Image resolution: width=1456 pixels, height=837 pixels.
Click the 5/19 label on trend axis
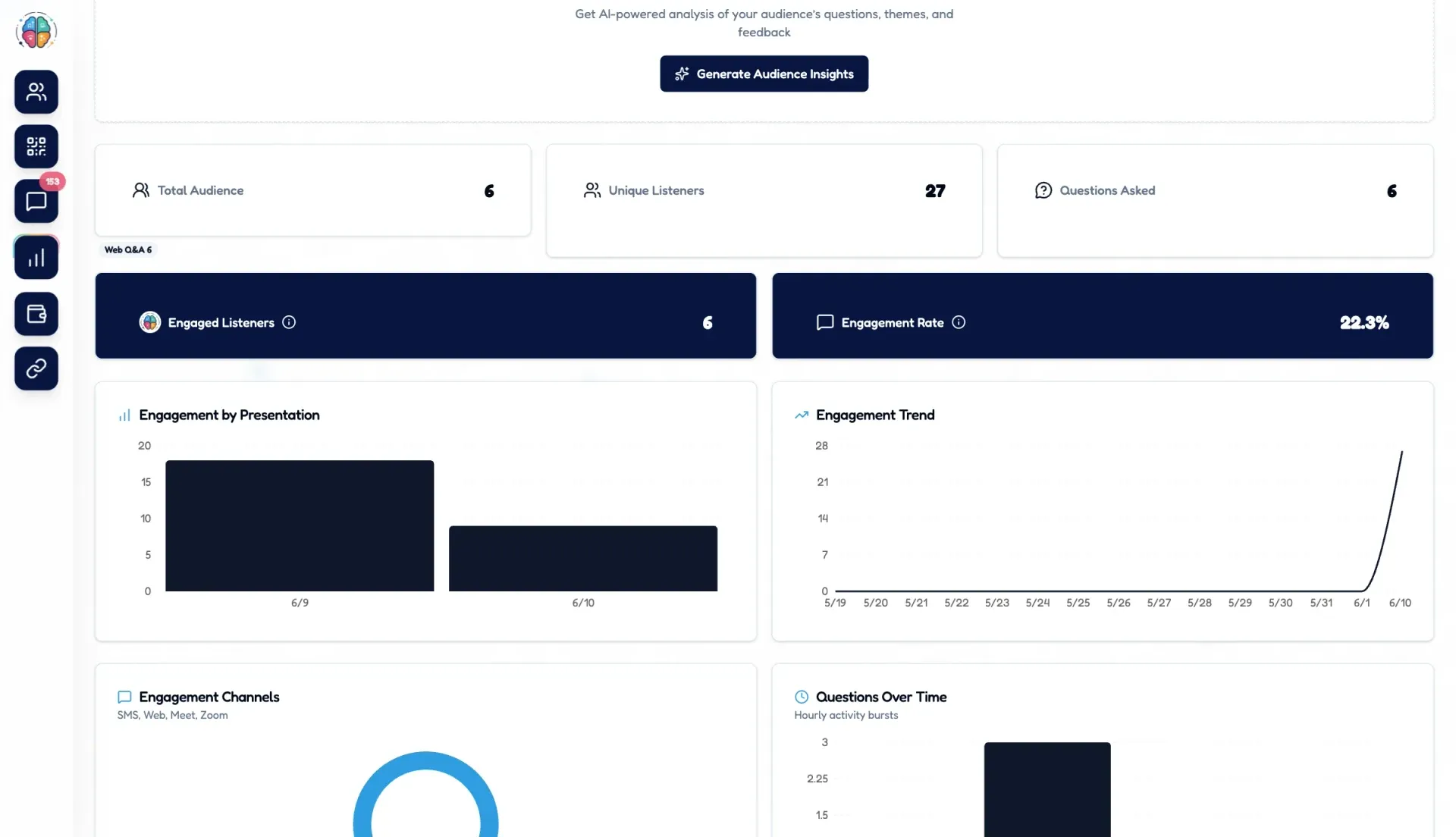[835, 603]
